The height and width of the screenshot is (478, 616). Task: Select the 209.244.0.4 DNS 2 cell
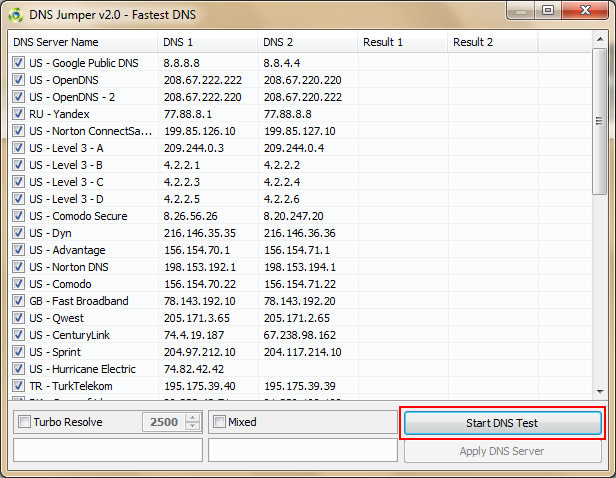tap(294, 148)
